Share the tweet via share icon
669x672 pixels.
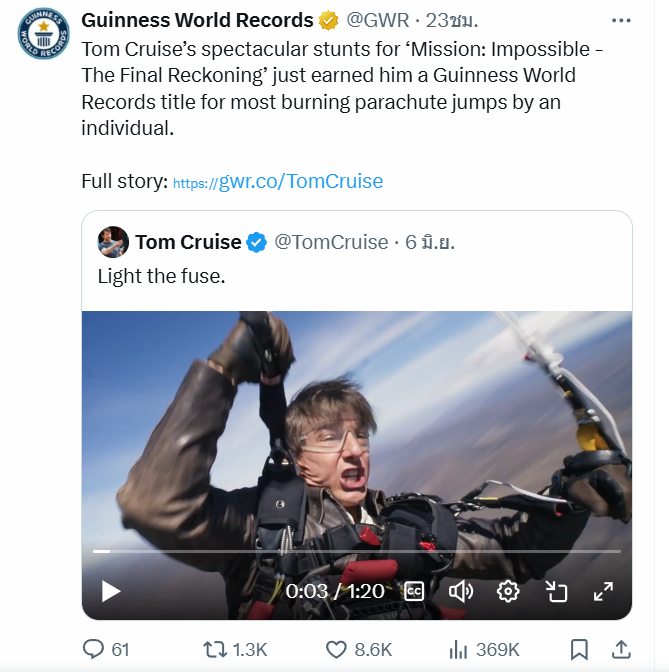tap(620, 649)
